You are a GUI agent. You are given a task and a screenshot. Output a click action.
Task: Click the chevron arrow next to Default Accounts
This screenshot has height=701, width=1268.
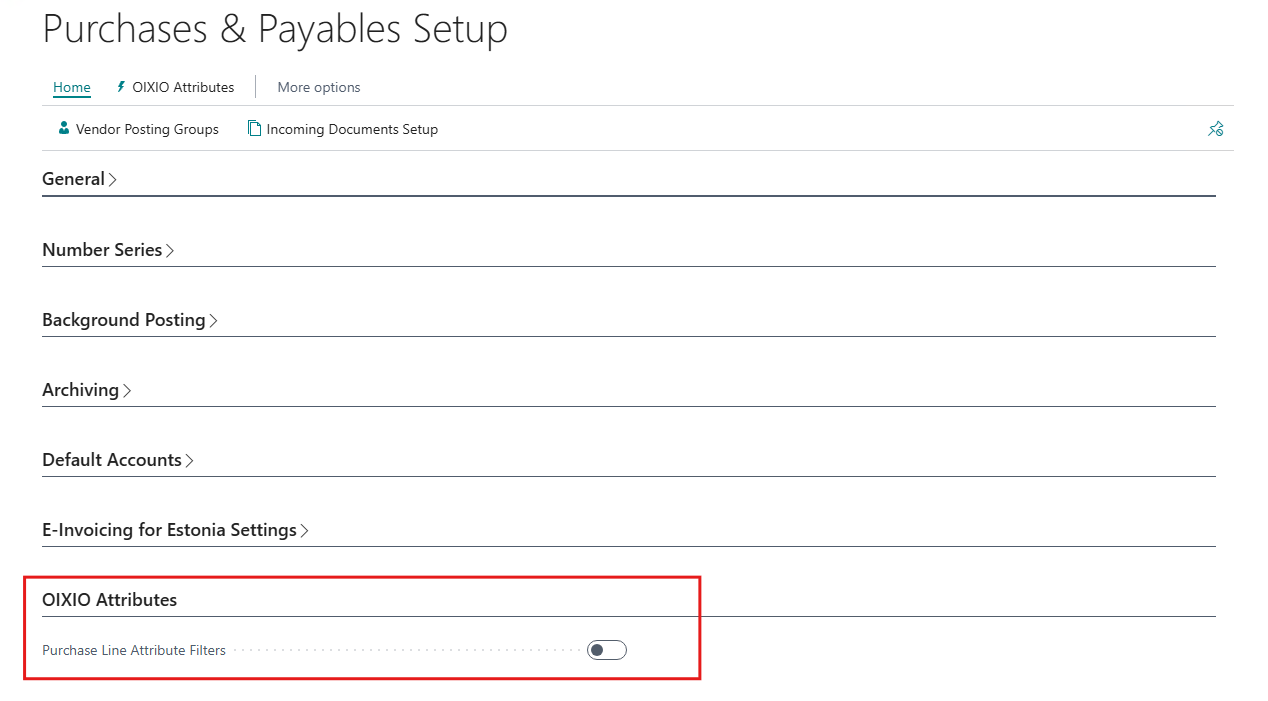(x=190, y=461)
